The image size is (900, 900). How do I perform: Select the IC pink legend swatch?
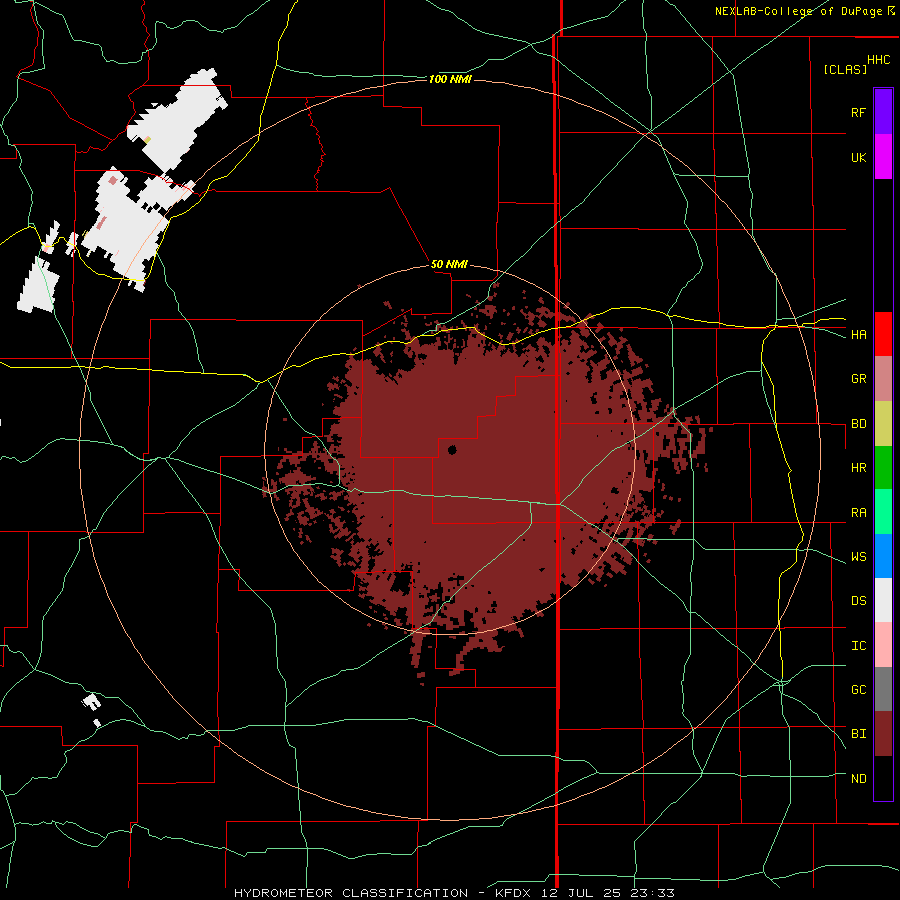(883, 645)
